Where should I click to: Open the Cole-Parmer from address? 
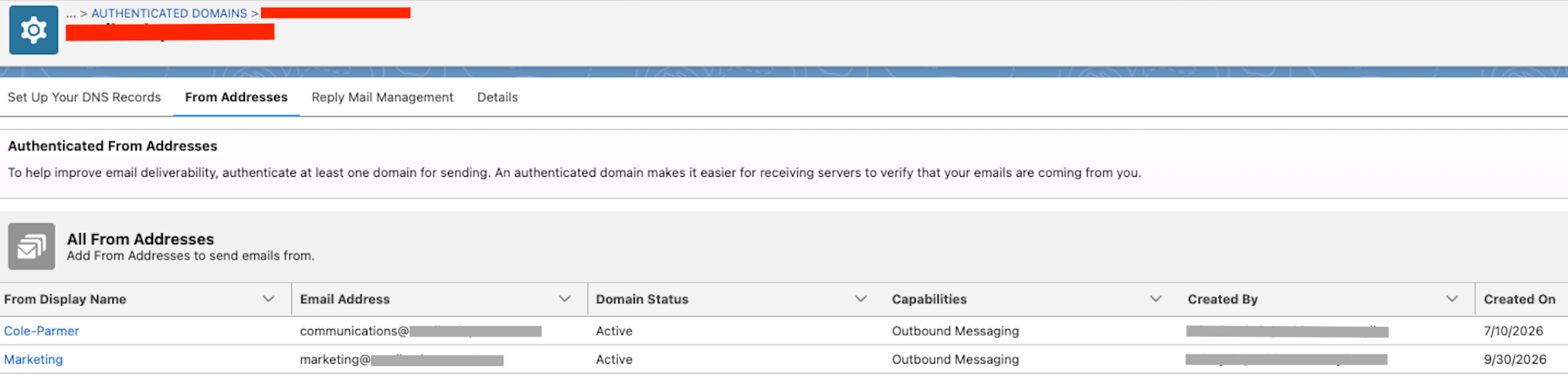(x=41, y=331)
